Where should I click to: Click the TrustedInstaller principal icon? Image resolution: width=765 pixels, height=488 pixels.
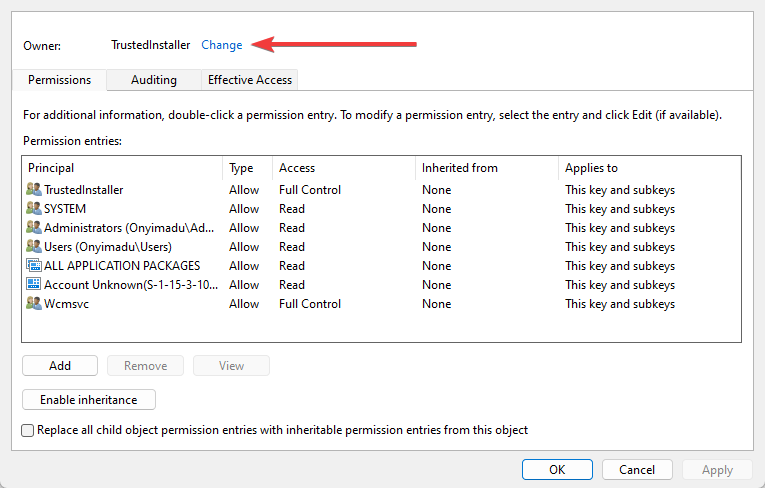coord(34,190)
